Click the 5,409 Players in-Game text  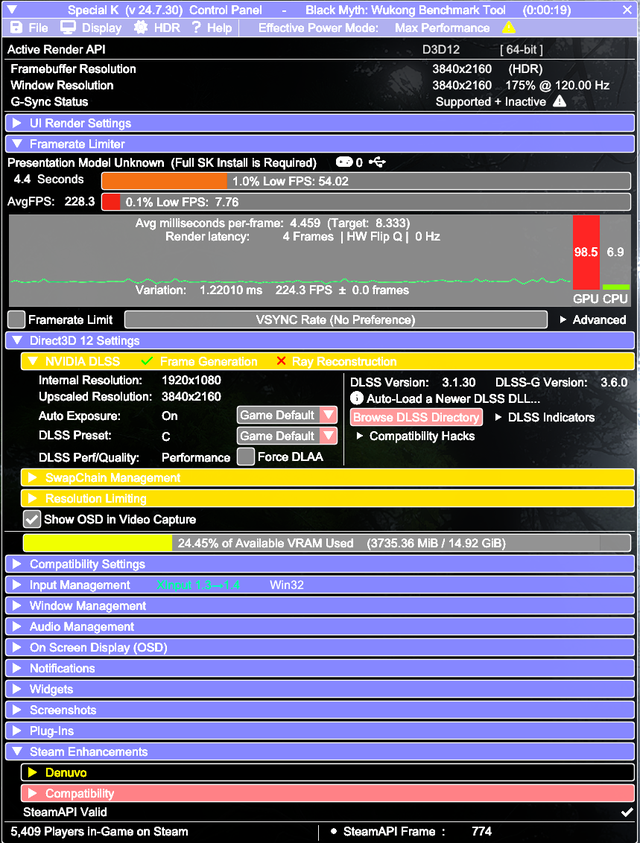click(x=99, y=831)
